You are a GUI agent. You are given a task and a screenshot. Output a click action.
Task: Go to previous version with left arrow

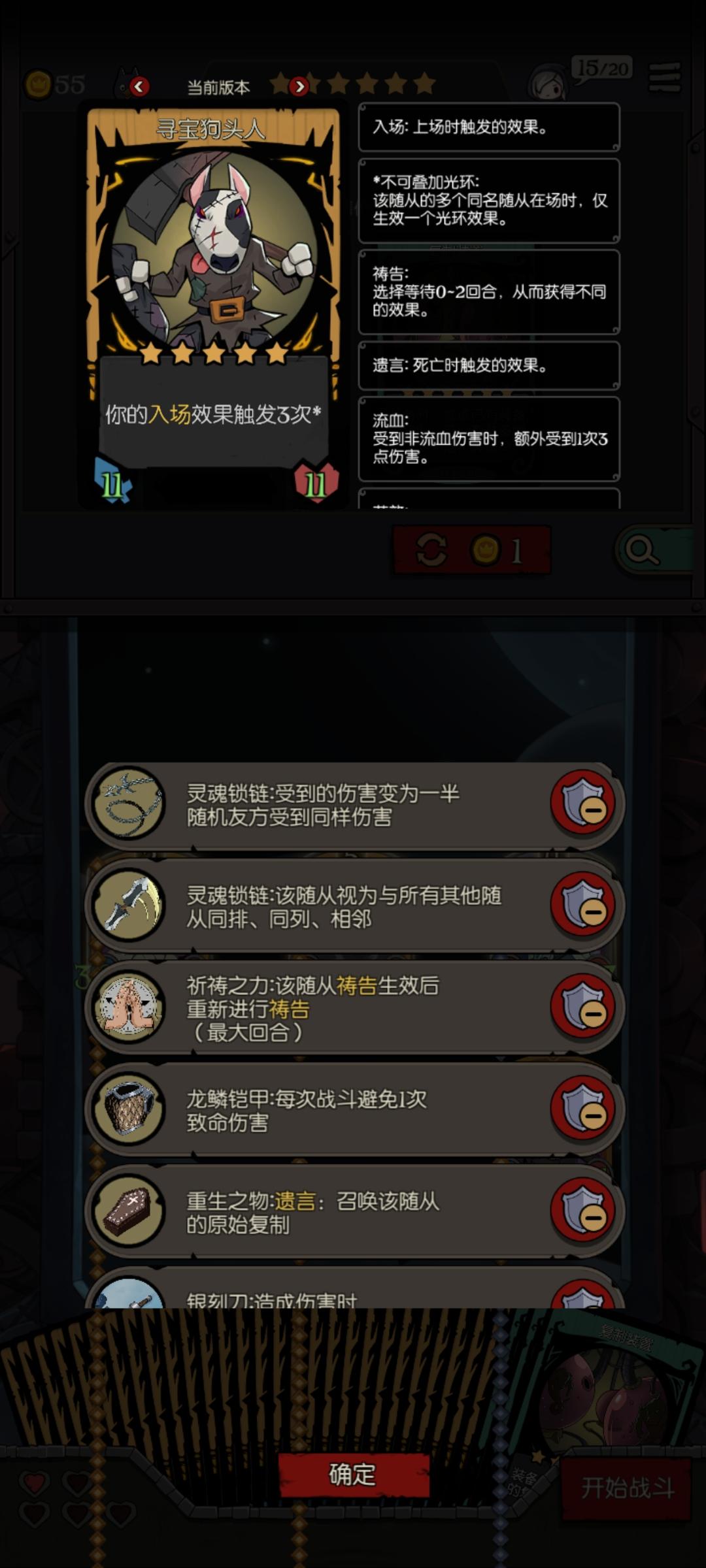(139, 86)
